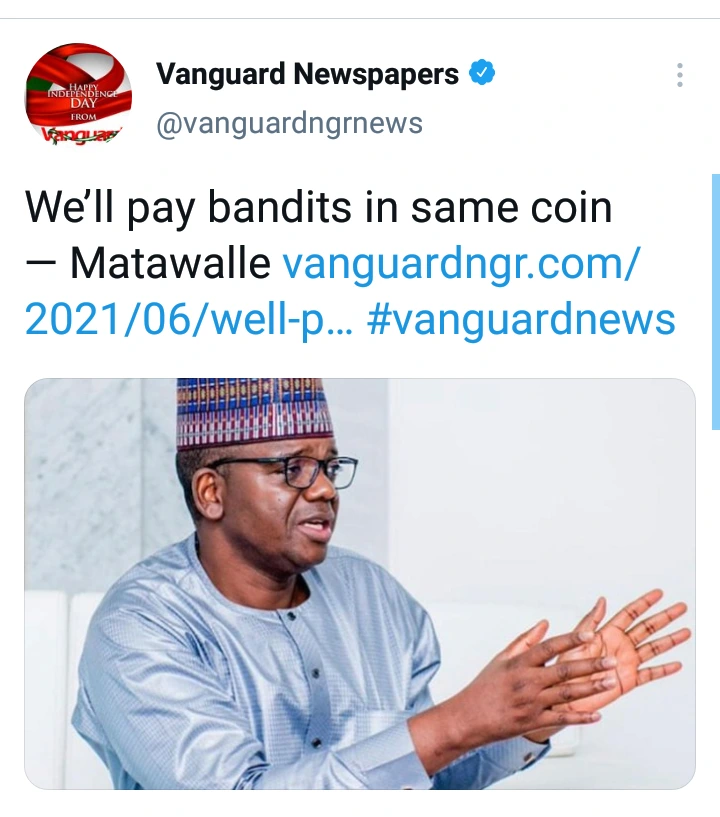Screen dimensions: 720x817
Task: Open the three-dot more options menu
Action: click(x=679, y=75)
